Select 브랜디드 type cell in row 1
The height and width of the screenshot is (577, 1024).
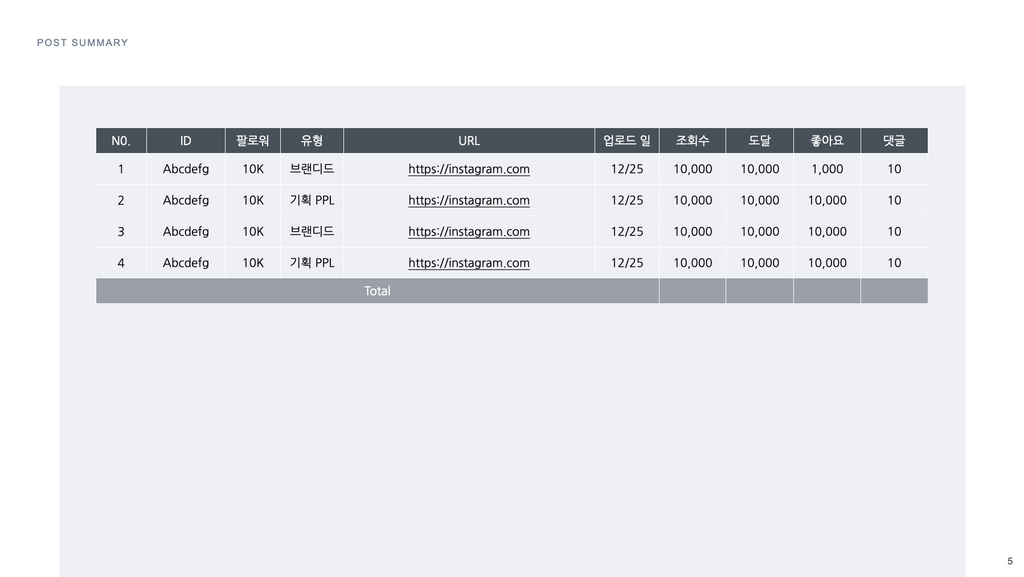click(312, 169)
